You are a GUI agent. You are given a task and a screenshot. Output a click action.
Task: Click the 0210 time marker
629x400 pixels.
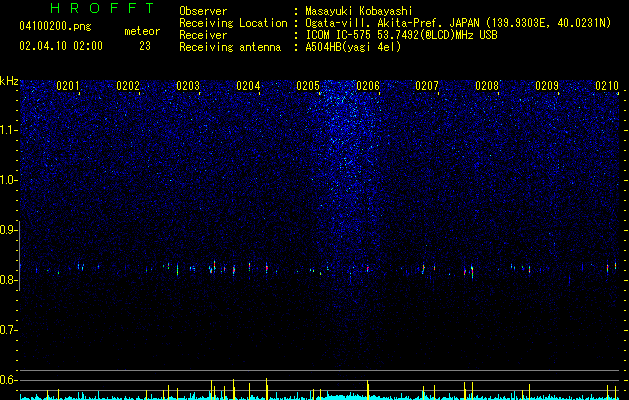click(607, 86)
